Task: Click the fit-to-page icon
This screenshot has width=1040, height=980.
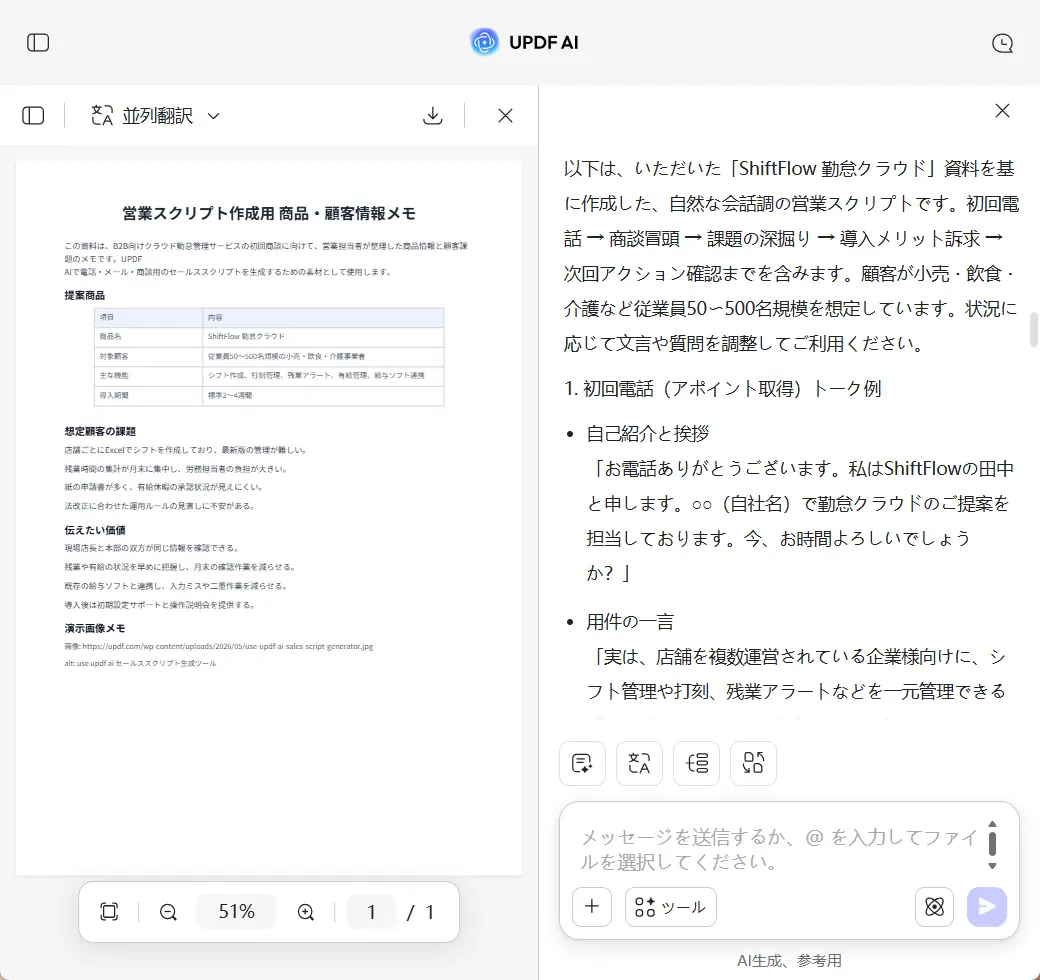Action: (109, 912)
